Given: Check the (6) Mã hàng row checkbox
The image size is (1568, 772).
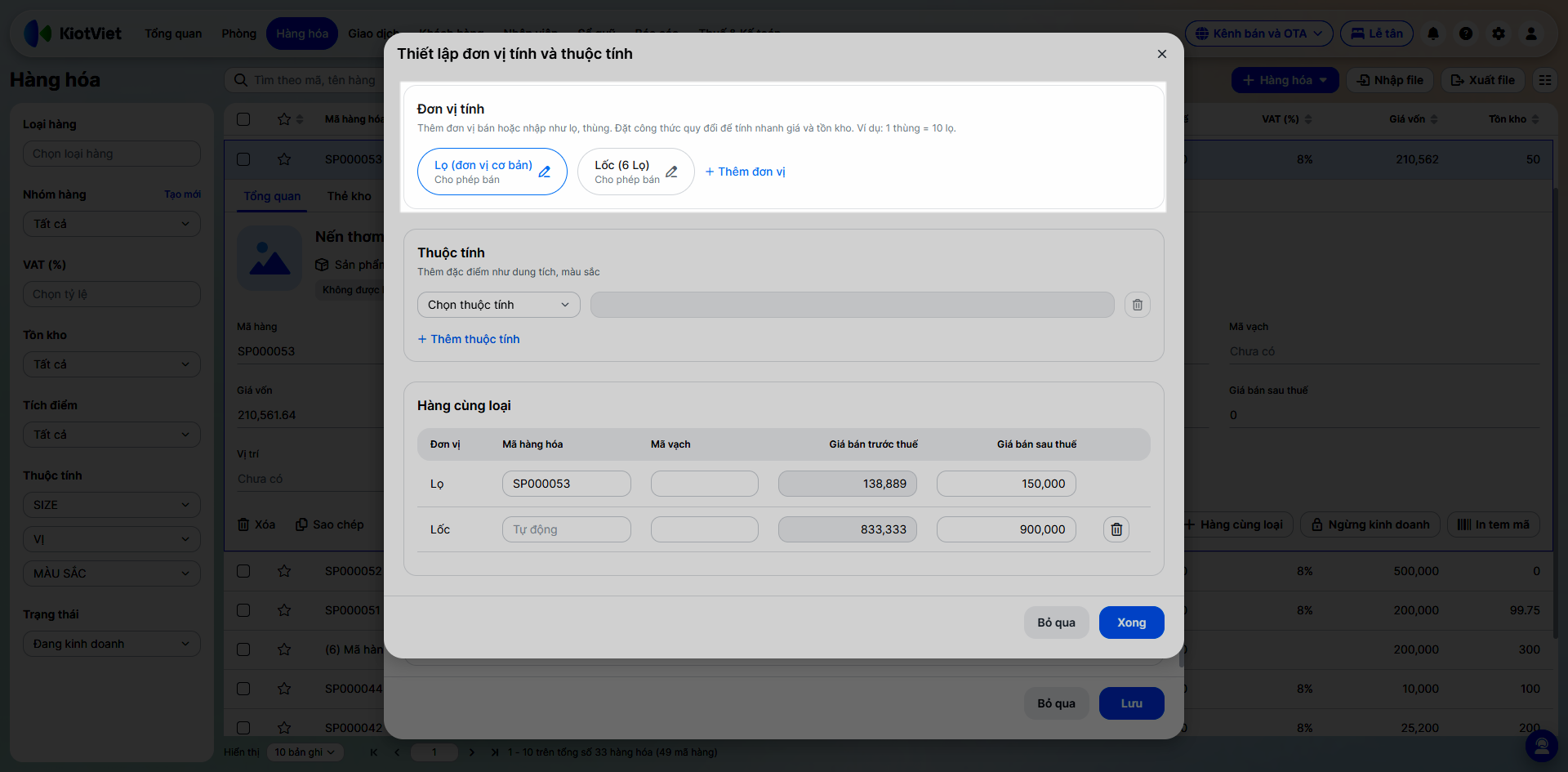Looking at the screenshot, I should tap(243, 649).
